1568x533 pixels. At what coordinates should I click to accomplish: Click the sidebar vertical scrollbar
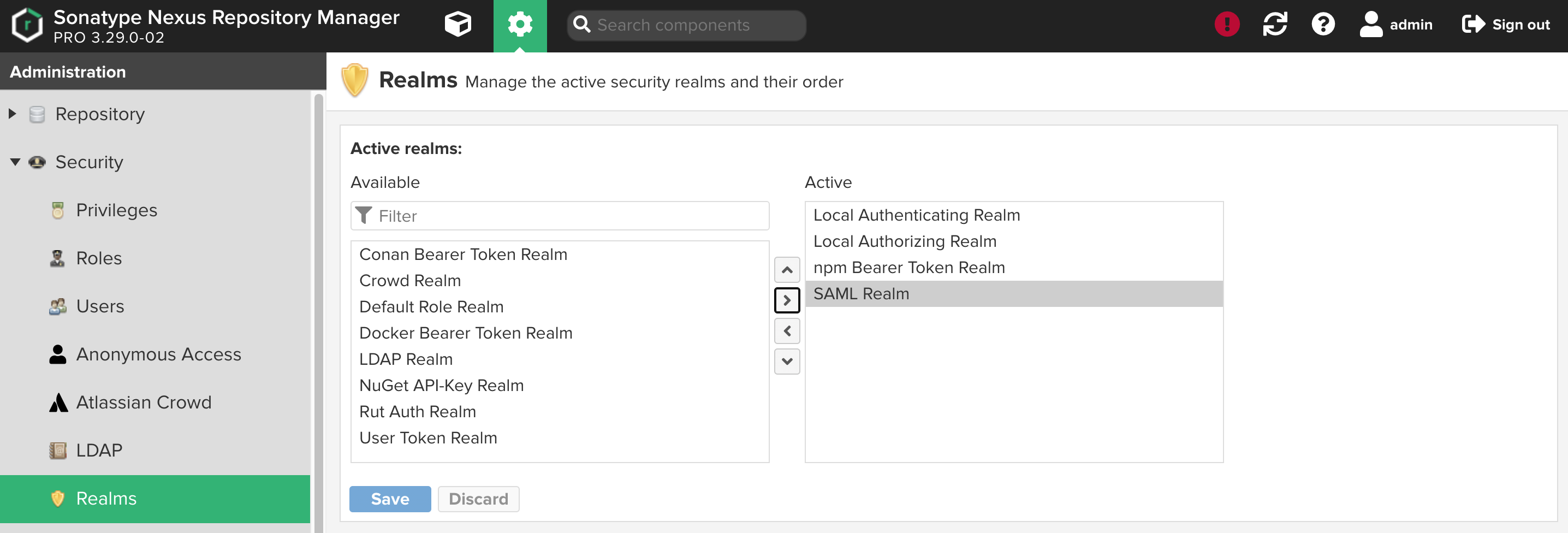tap(318, 305)
